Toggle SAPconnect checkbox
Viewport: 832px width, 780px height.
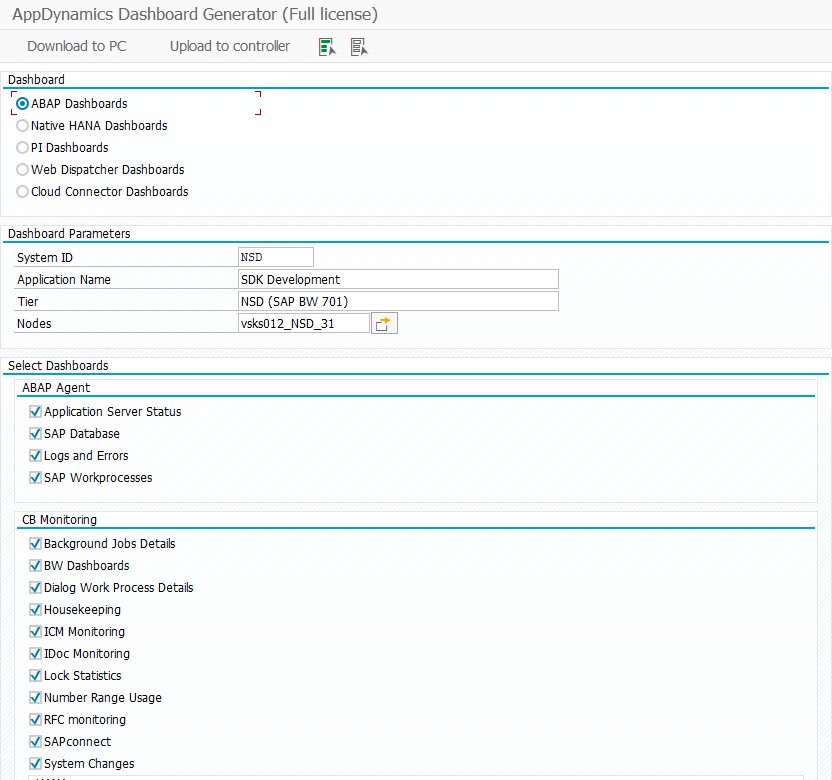pos(36,742)
